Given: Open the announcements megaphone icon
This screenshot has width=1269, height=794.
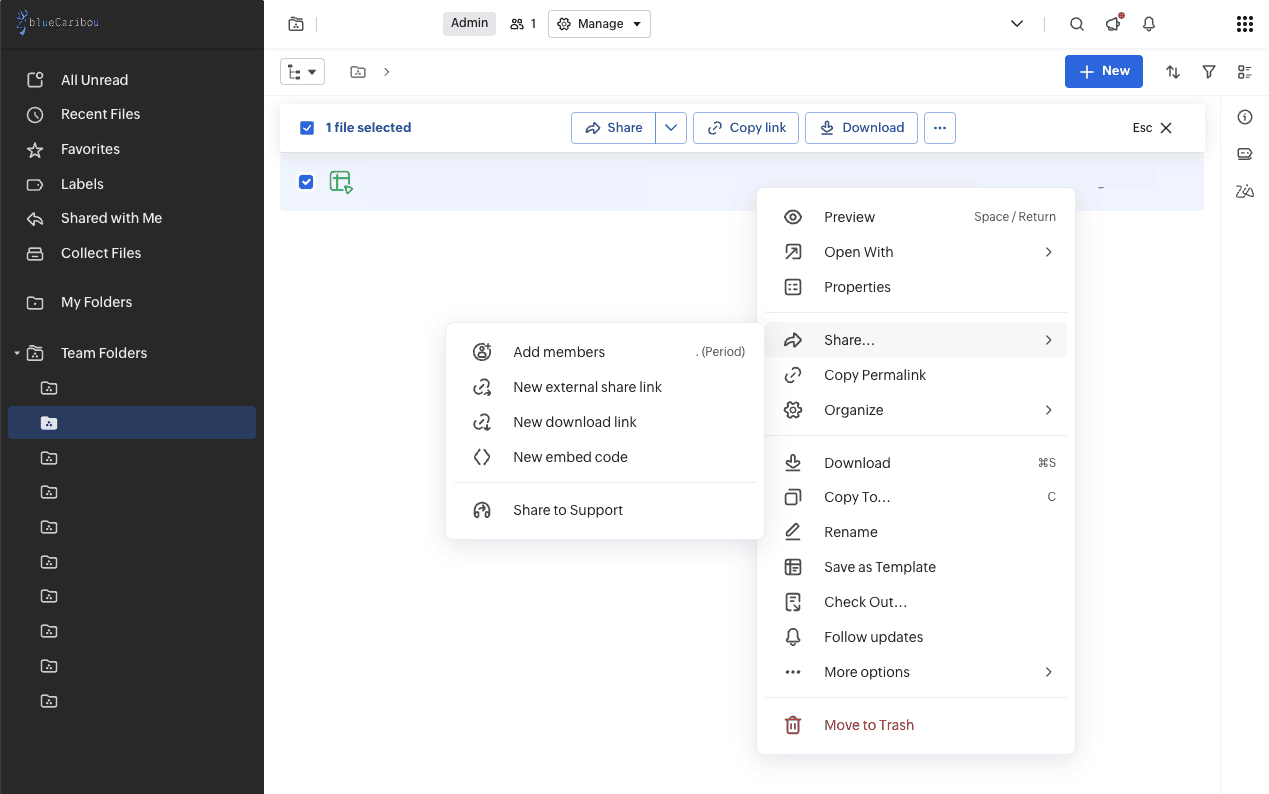Looking at the screenshot, I should coord(1113,23).
